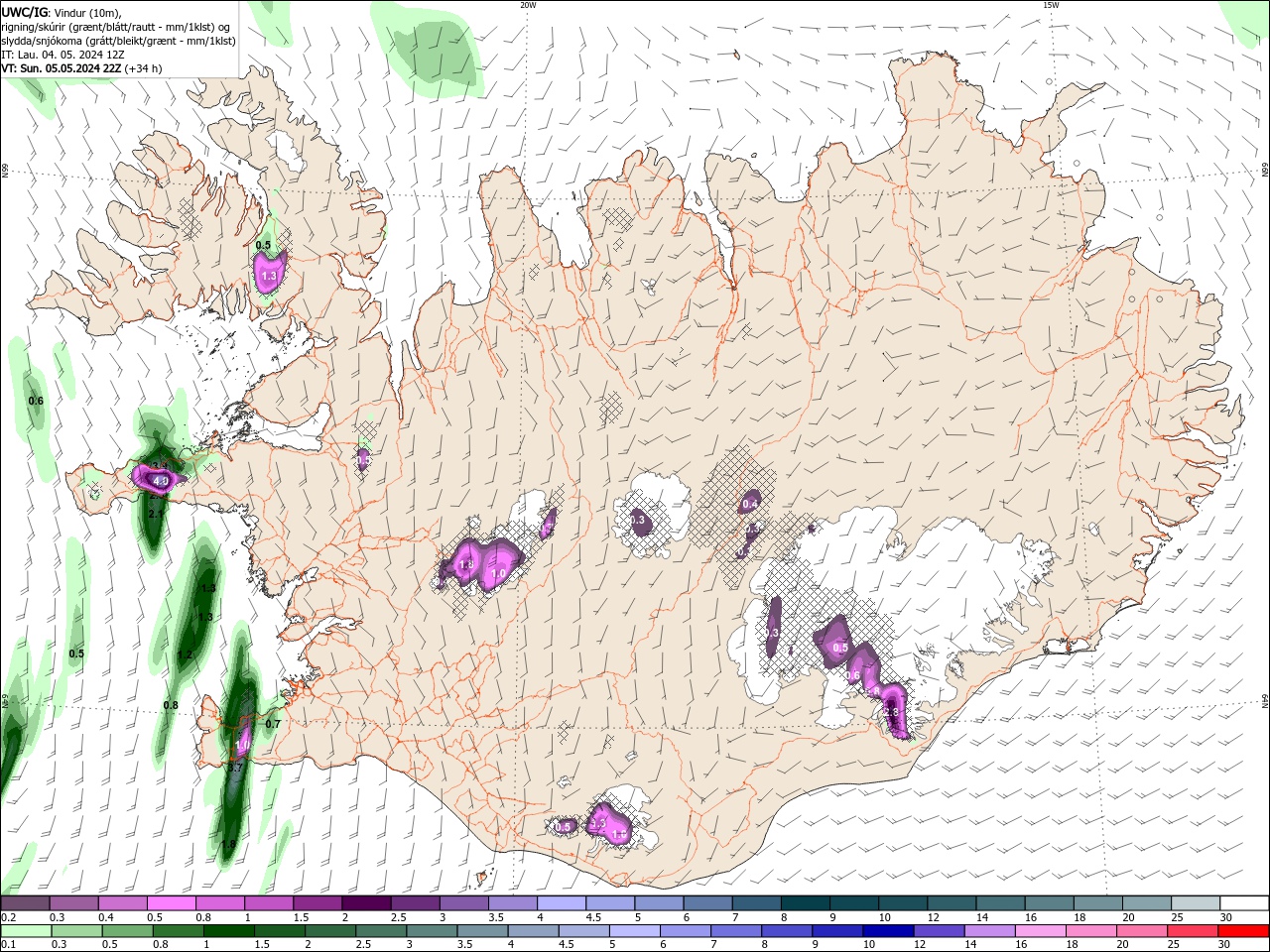The width and height of the screenshot is (1270, 952).
Task: Click the pale green 0.1–0.3 rain legend swatch
Action: (26, 931)
